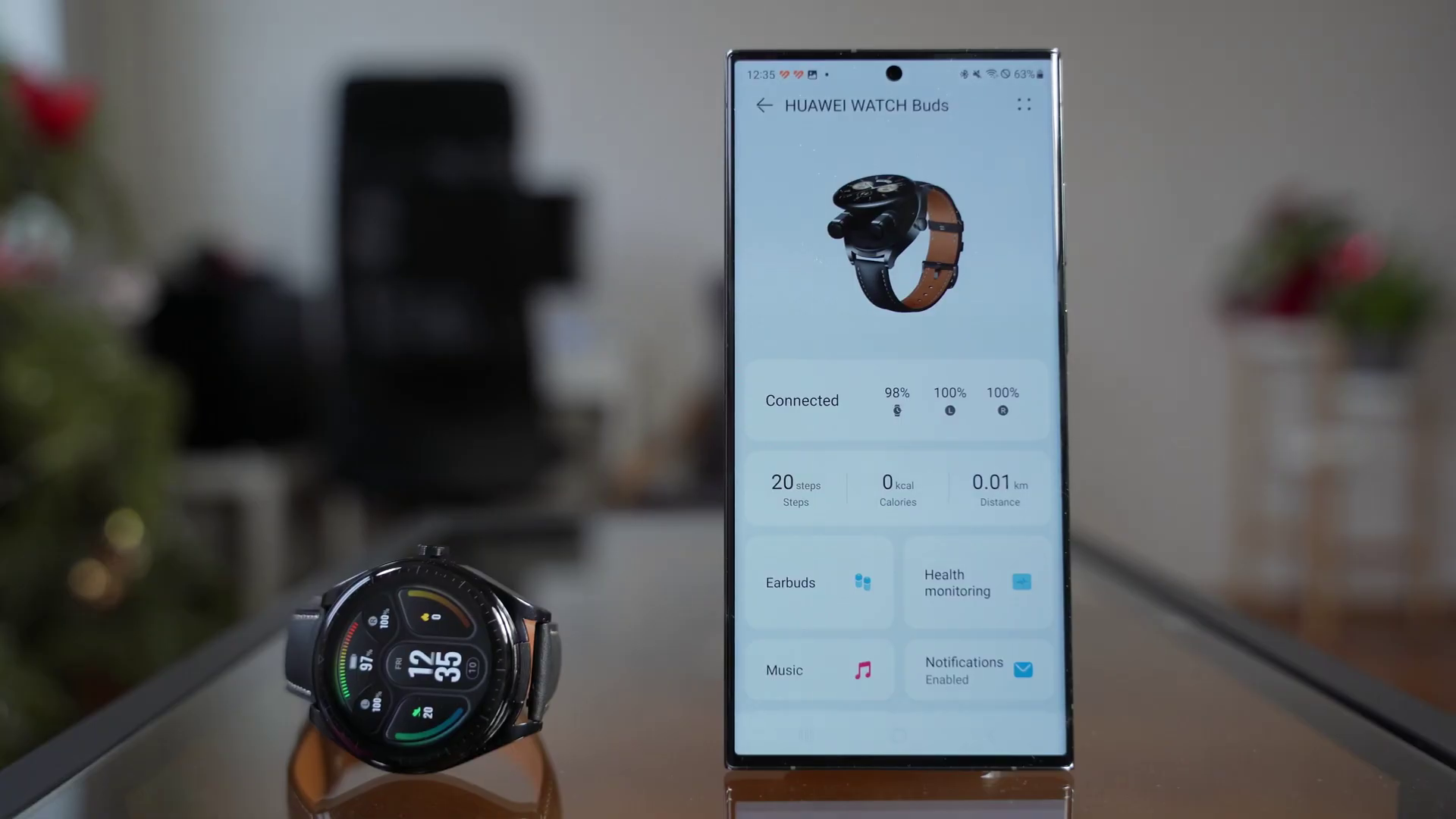Expand the Steps activity section

[x=796, y=488]
